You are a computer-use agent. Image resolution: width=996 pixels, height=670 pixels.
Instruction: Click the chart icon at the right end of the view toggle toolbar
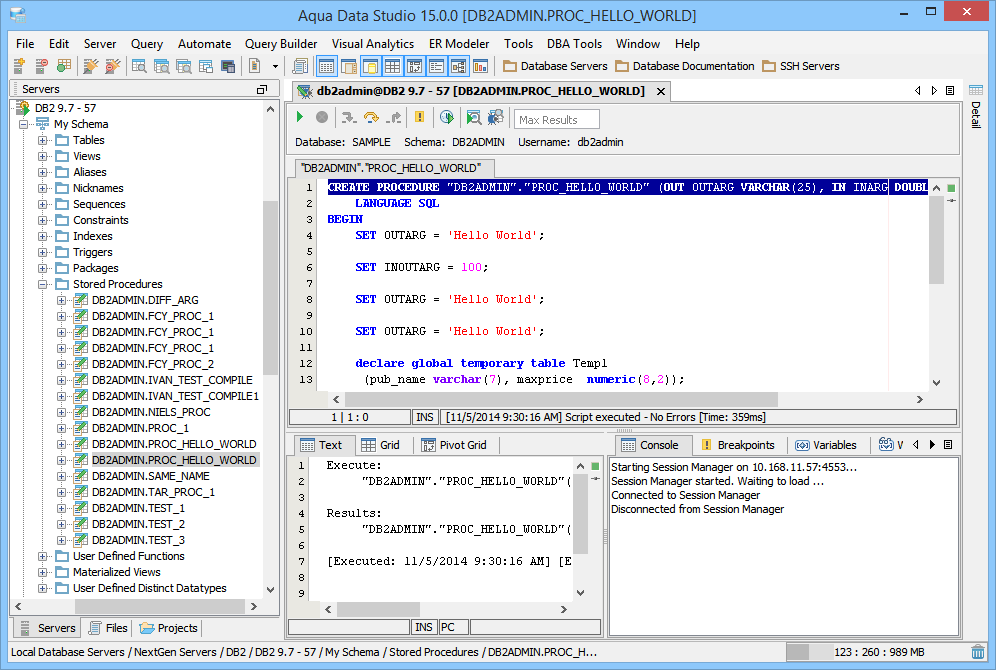pos(481,66)
